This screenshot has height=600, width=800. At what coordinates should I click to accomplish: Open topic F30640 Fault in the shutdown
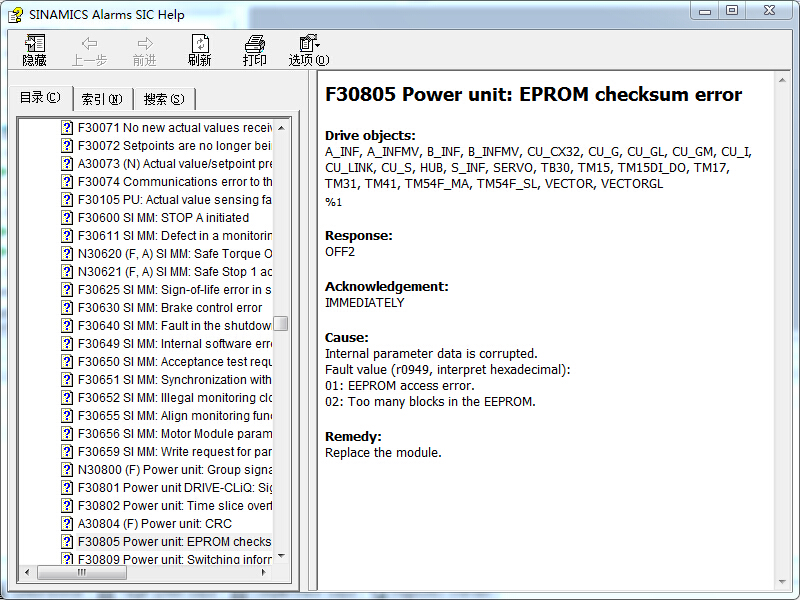174,326
